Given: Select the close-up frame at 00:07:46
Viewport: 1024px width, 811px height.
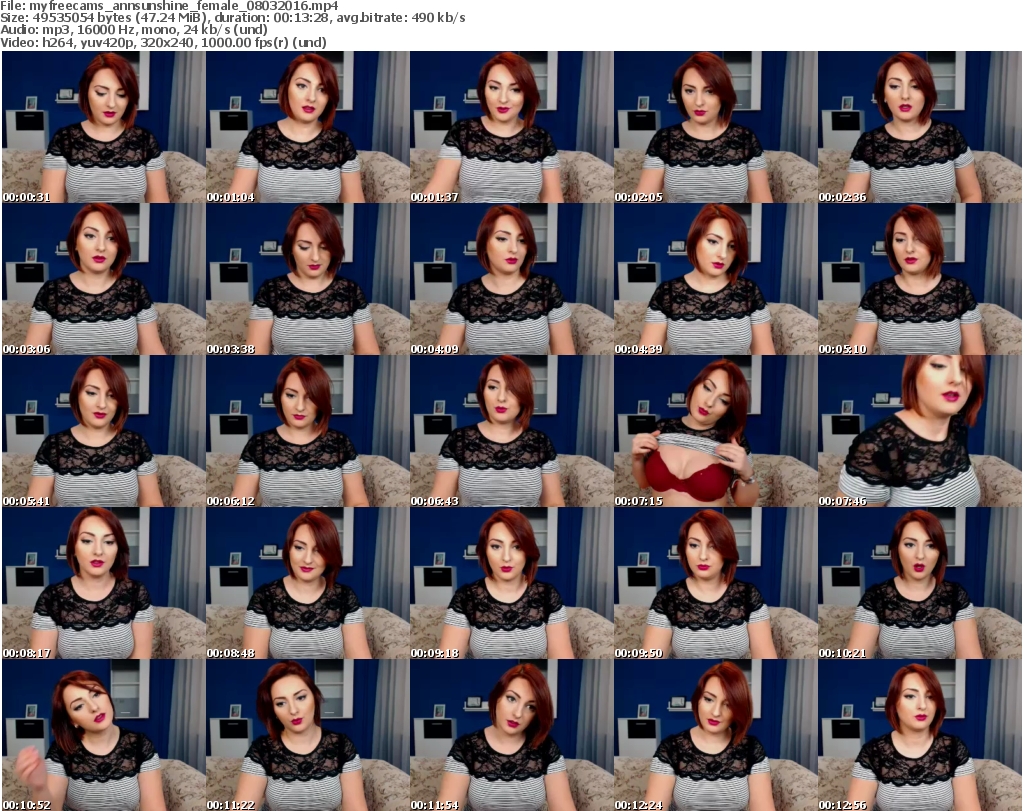Looking at the screenshot, I should [920, 431].
